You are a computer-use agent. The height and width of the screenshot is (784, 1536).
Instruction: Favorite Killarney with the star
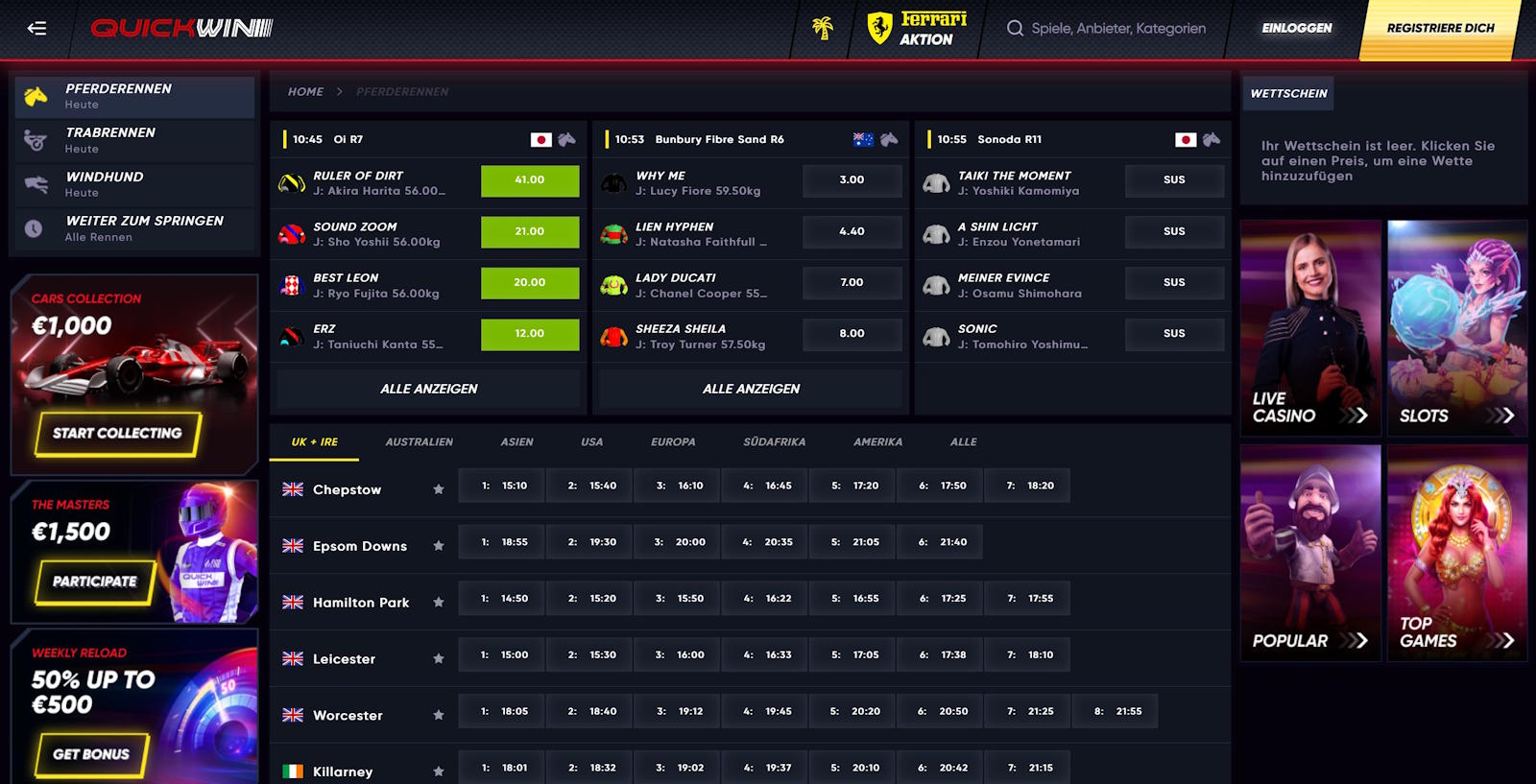[x=439, y=772]
